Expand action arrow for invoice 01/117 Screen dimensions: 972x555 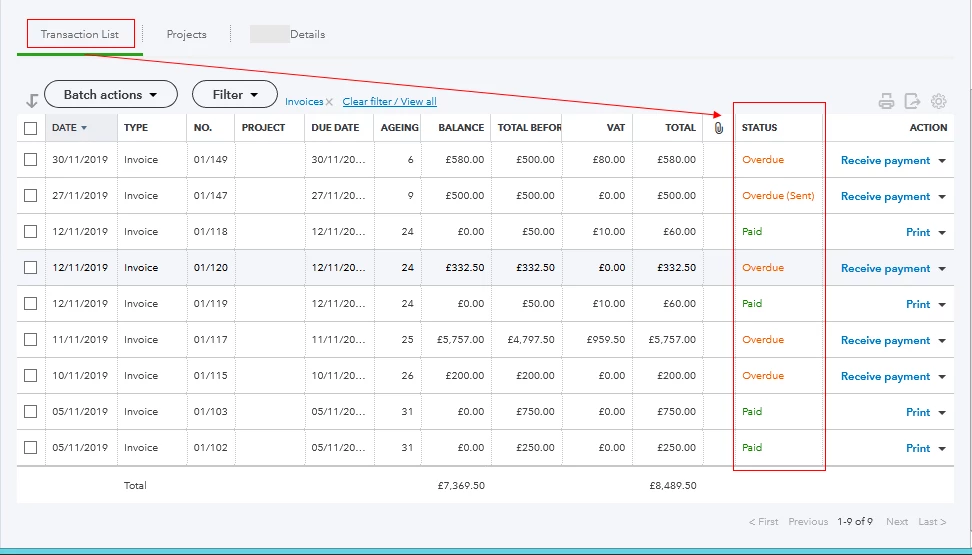942,340
